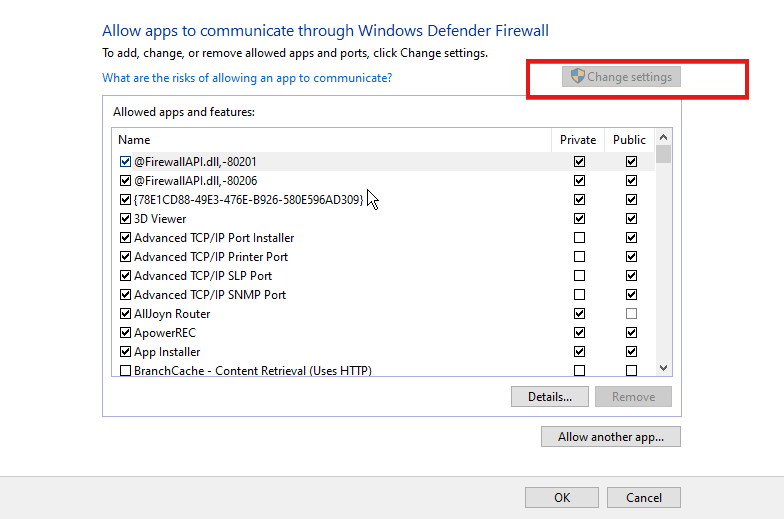This screenshot has height=519, width=784.
Task: Enable Public for AllJoyn Router
Action: pyautogui.click(x=631, y=314)
